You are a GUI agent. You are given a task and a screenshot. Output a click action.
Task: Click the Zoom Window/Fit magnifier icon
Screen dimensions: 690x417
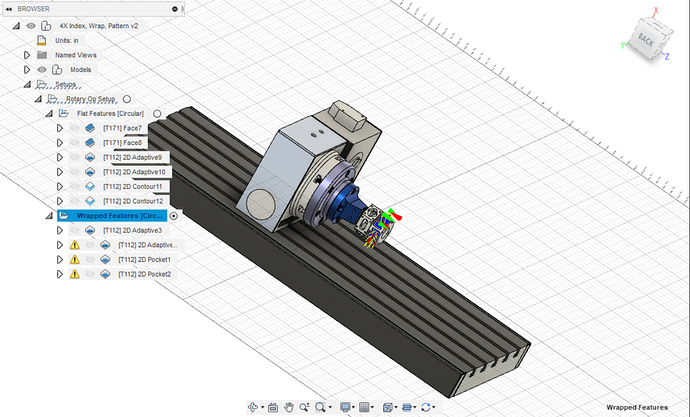pos(320,407)
